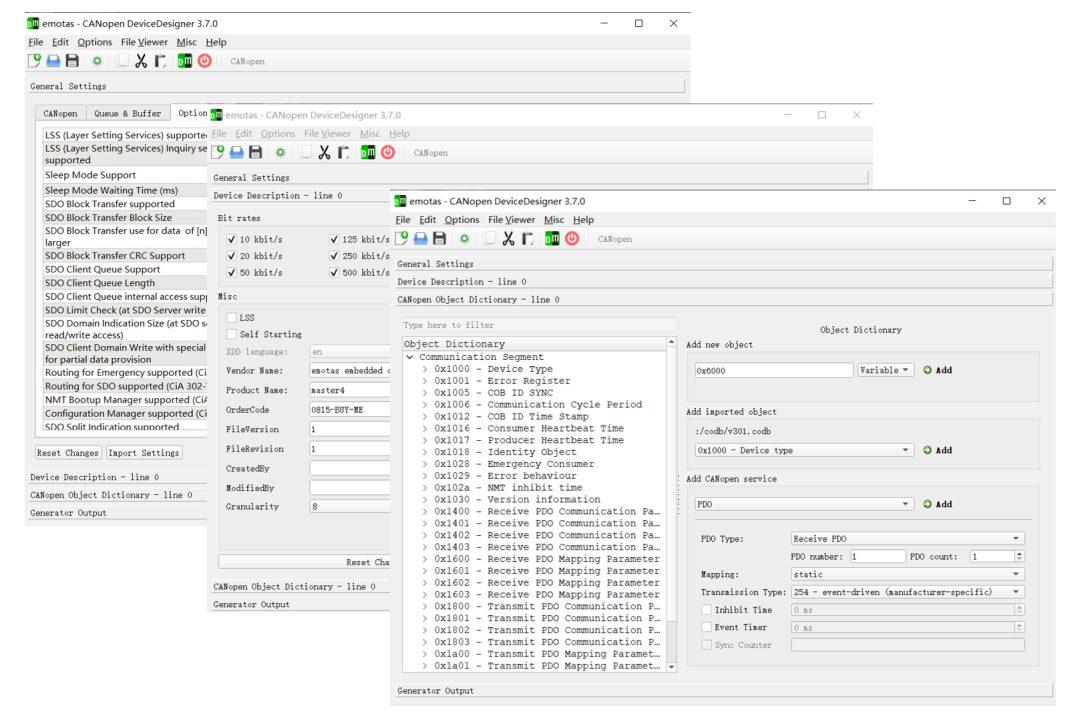Switch to the Queue & Buffer tab
Viewport: 1080px width, 720px height.
(x=127, y=114)
